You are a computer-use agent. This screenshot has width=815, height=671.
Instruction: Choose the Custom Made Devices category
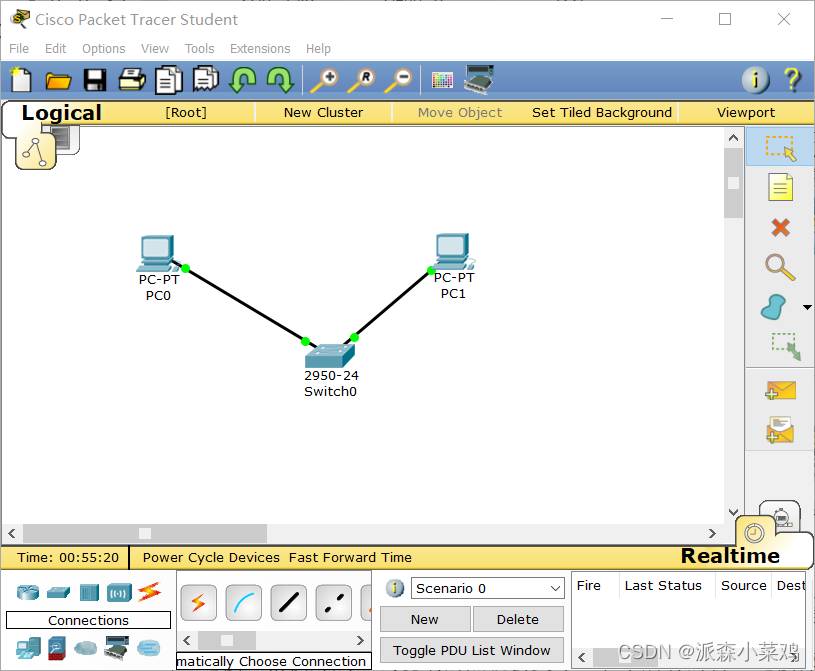click(116, 648)
